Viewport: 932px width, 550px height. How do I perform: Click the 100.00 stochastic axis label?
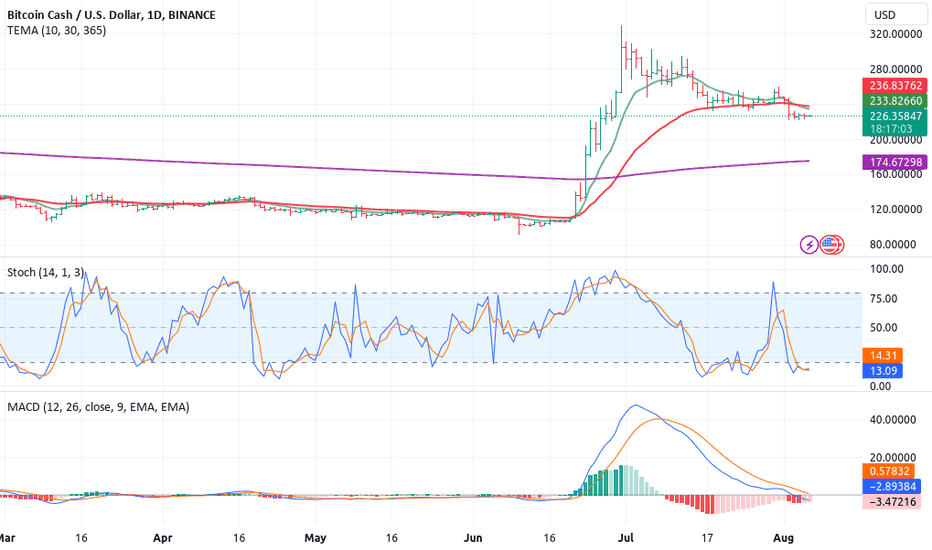pyautogui.click(x=886, y=269)
